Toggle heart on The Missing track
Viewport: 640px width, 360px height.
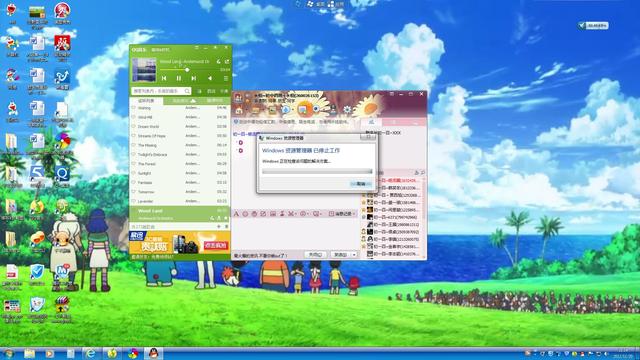coord(133,145)
